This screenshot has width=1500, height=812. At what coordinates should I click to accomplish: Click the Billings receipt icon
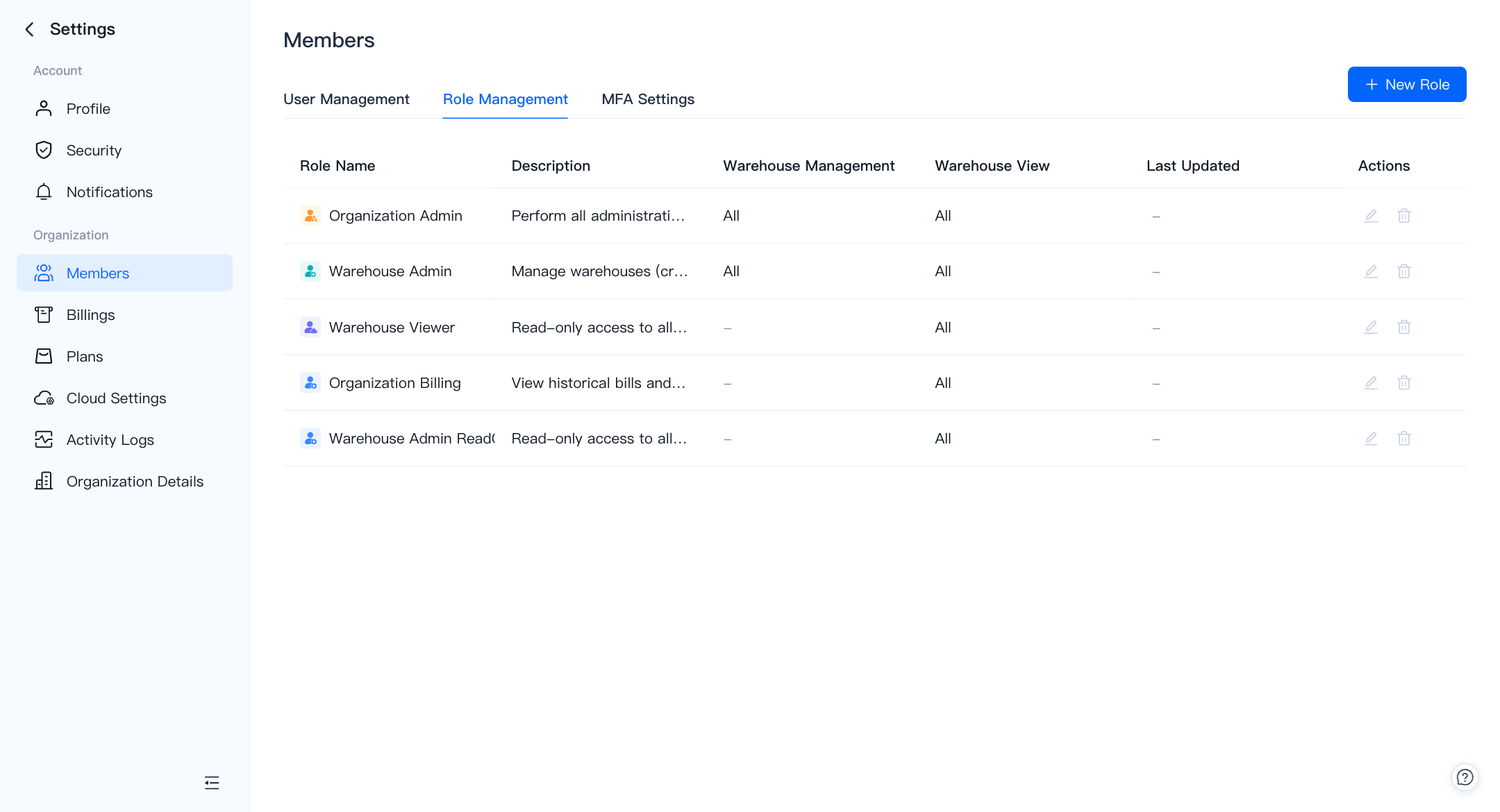tap(44, 314)
